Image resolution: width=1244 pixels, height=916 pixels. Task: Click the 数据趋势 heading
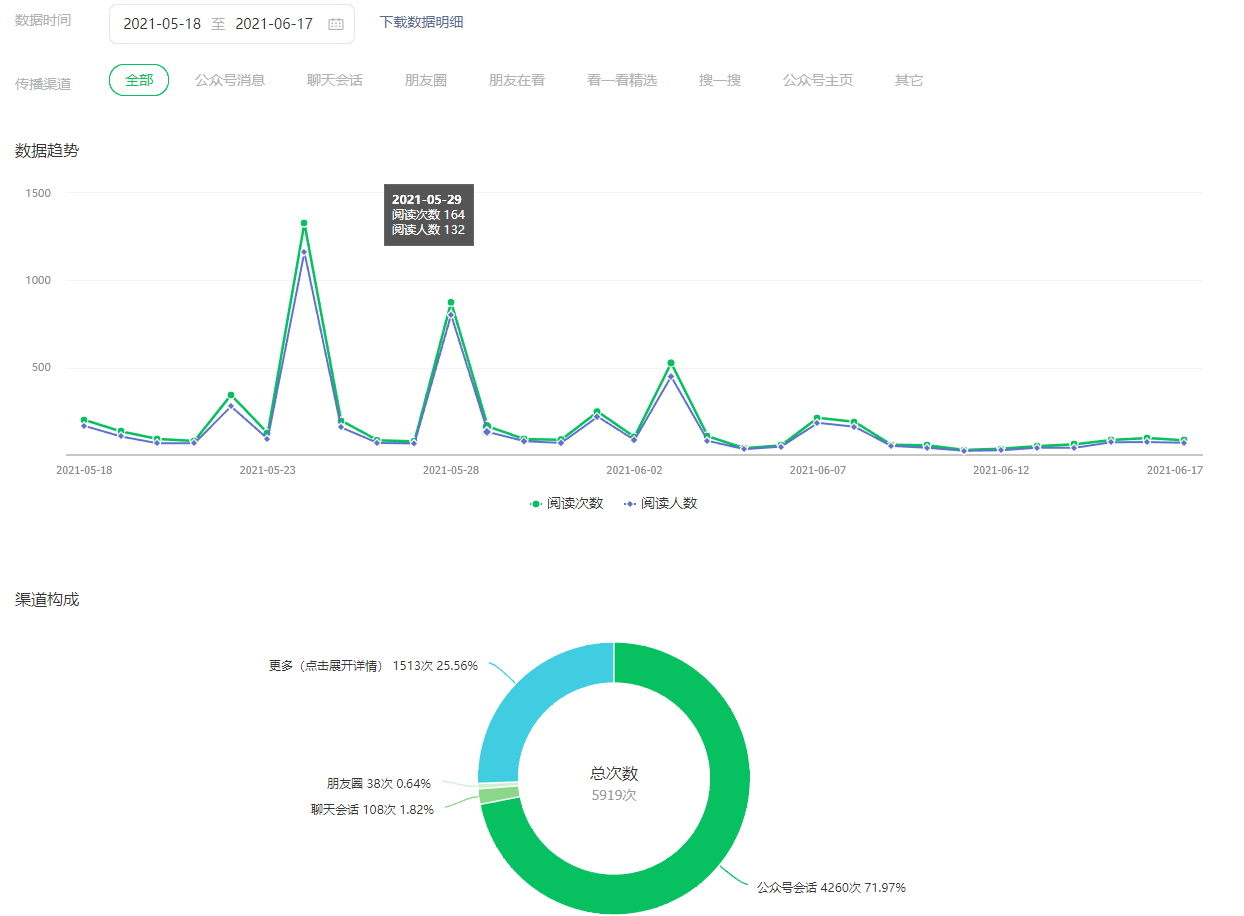point(47,151)
